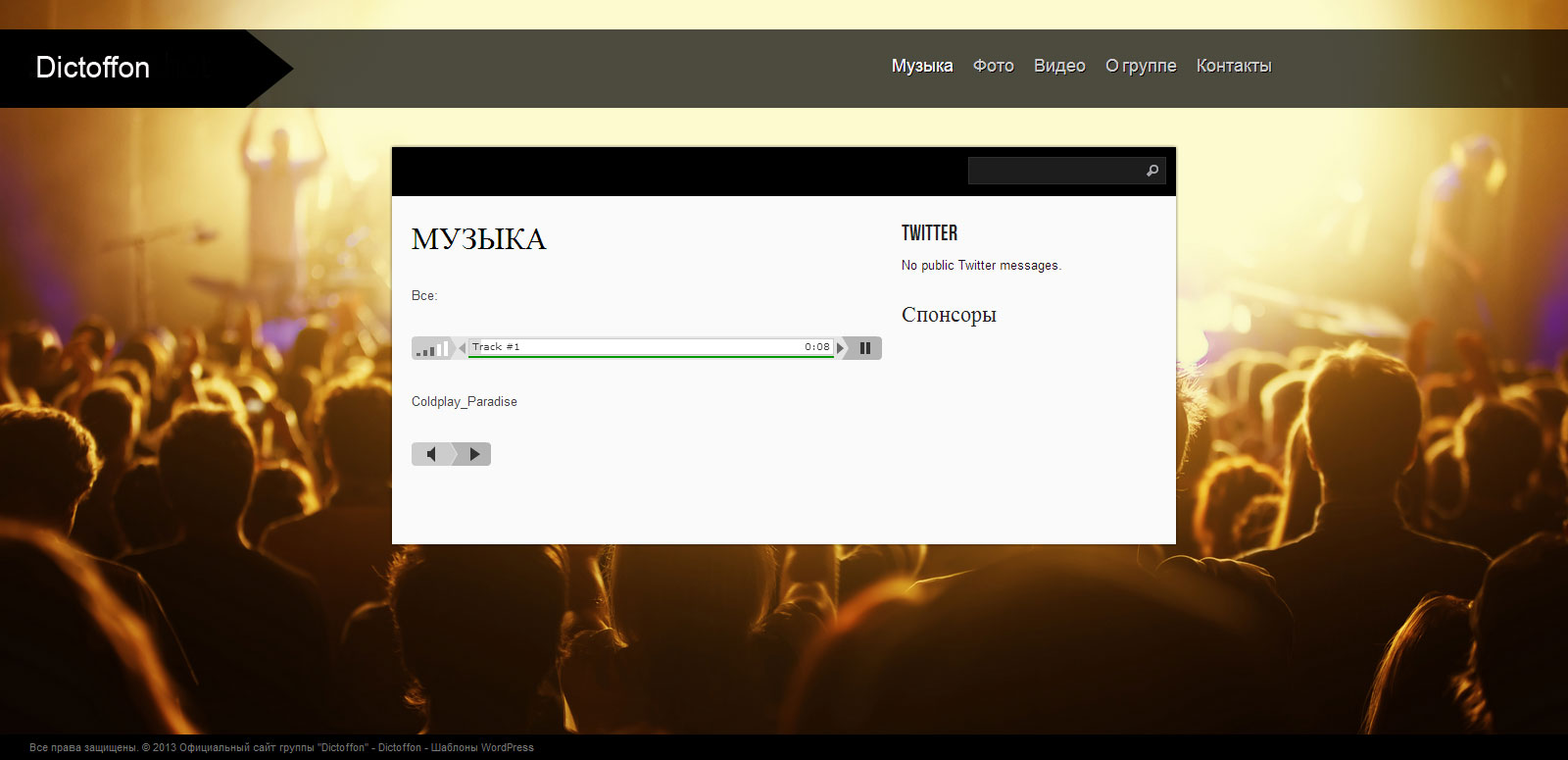This screenshot has width=1568, height=760.
Task: Click the Шаблоны WordPress footer link
Action: tap(482, 747)
